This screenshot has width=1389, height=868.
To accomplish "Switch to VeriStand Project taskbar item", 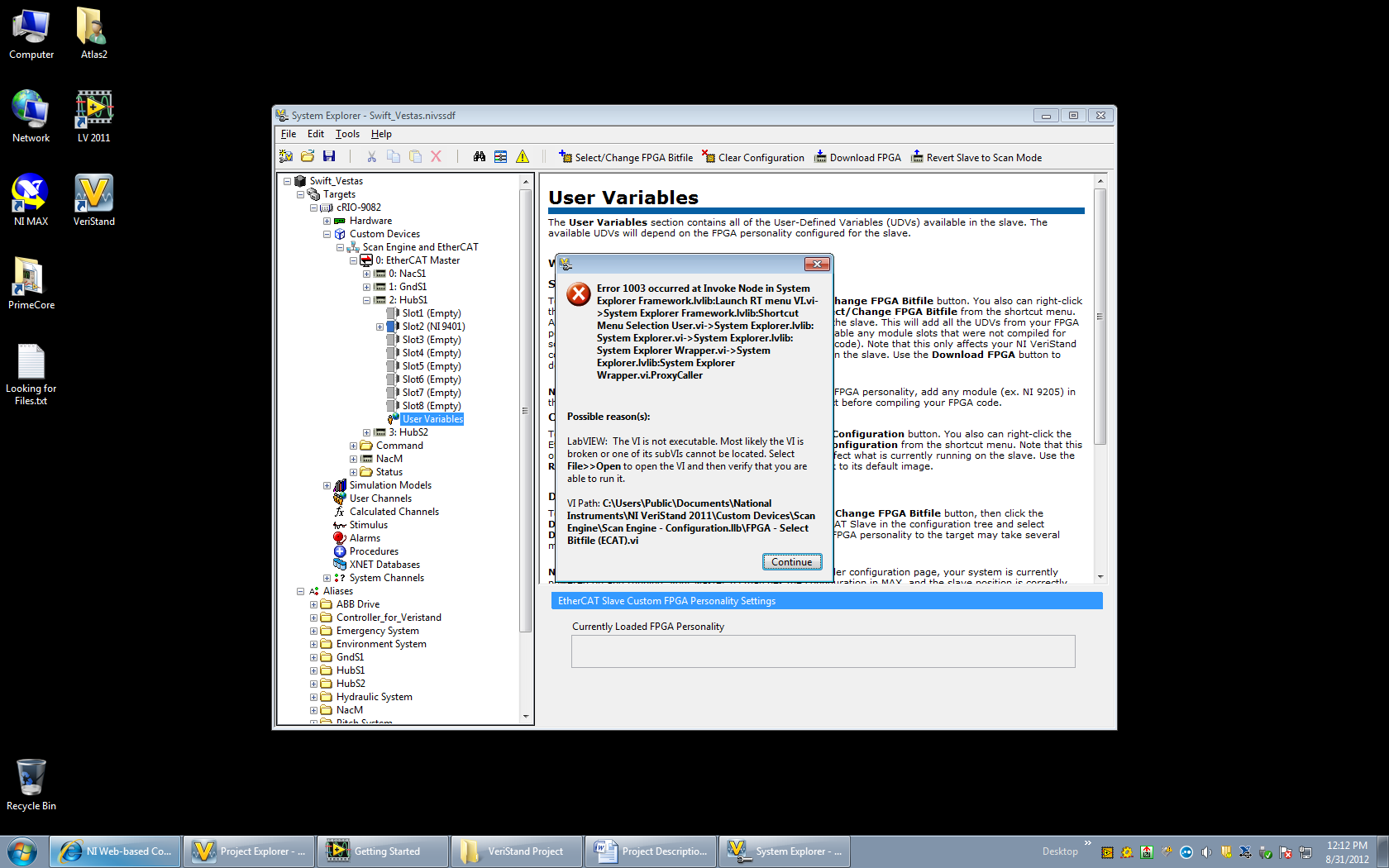I will pyautogui.click(x=517, y=851).
